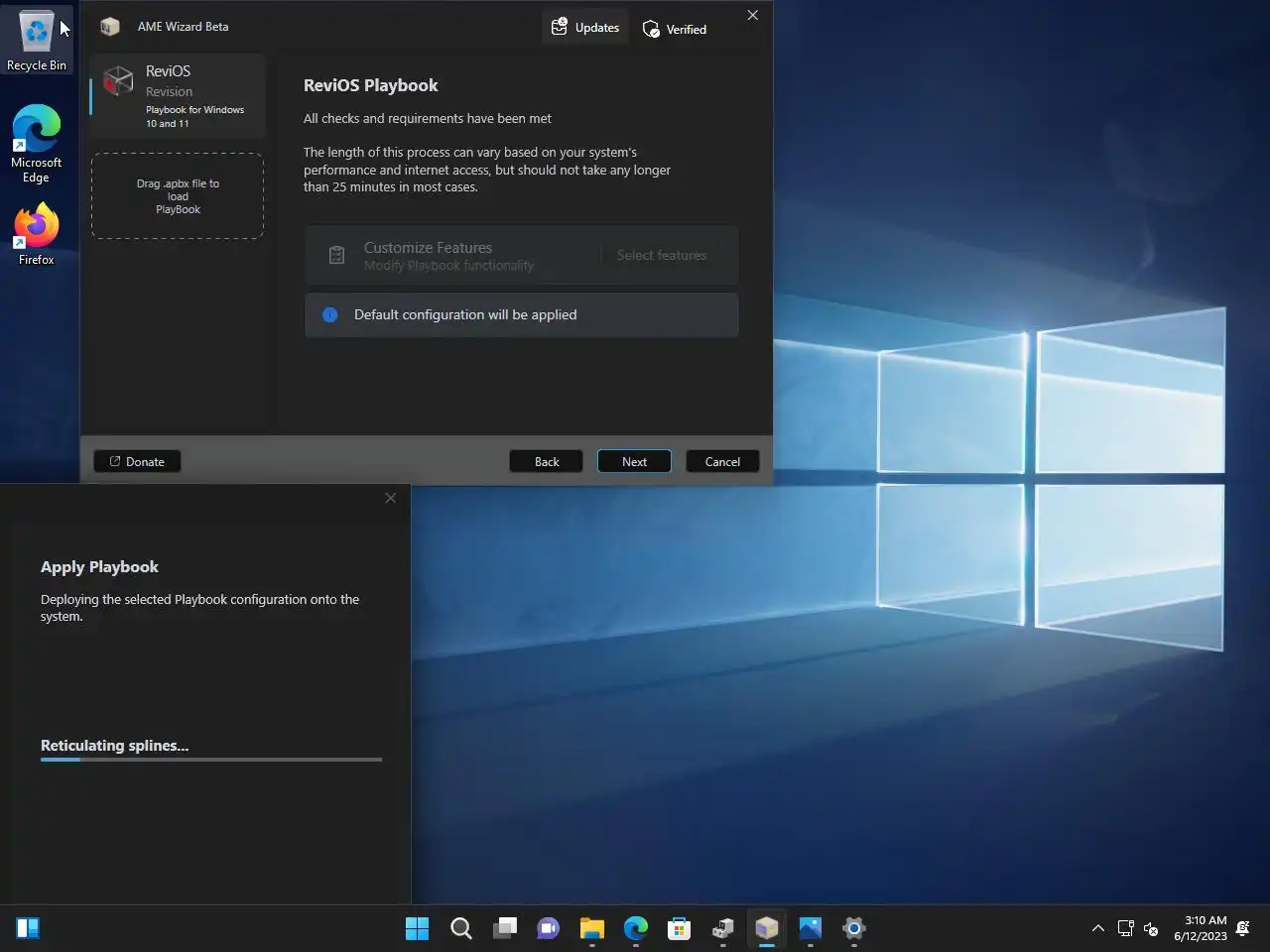The image size is (1270, 952).
Task: Click the 'Reticulating splines...' status text
Action: tap(114, 745)
